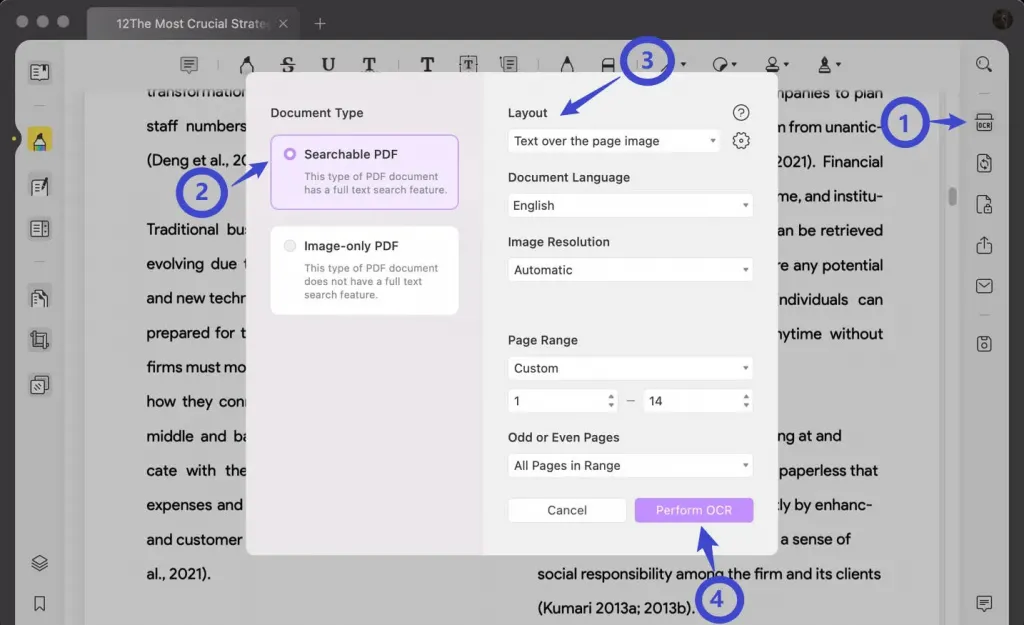Open the Document Language dropdown
Image resolution: width=1024 pixels, height=625 pixels.
(630, 205)
